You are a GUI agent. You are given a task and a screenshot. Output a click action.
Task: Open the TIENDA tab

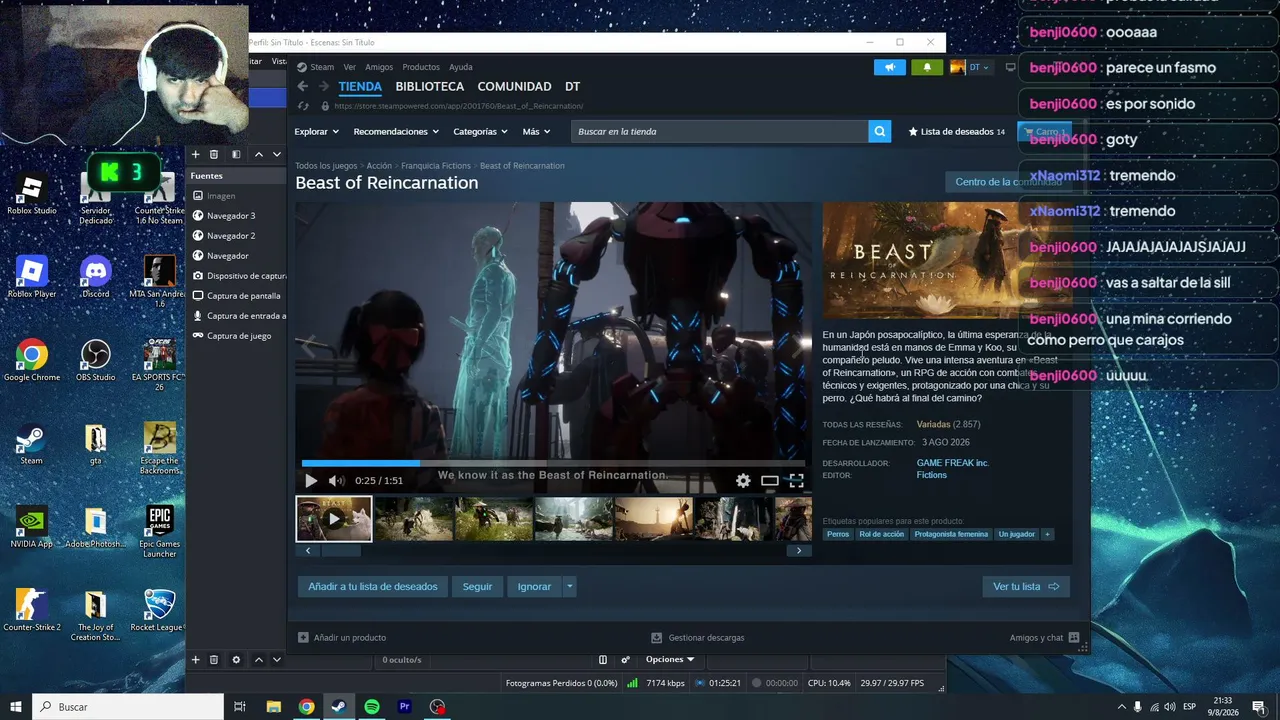pos(360,87)
